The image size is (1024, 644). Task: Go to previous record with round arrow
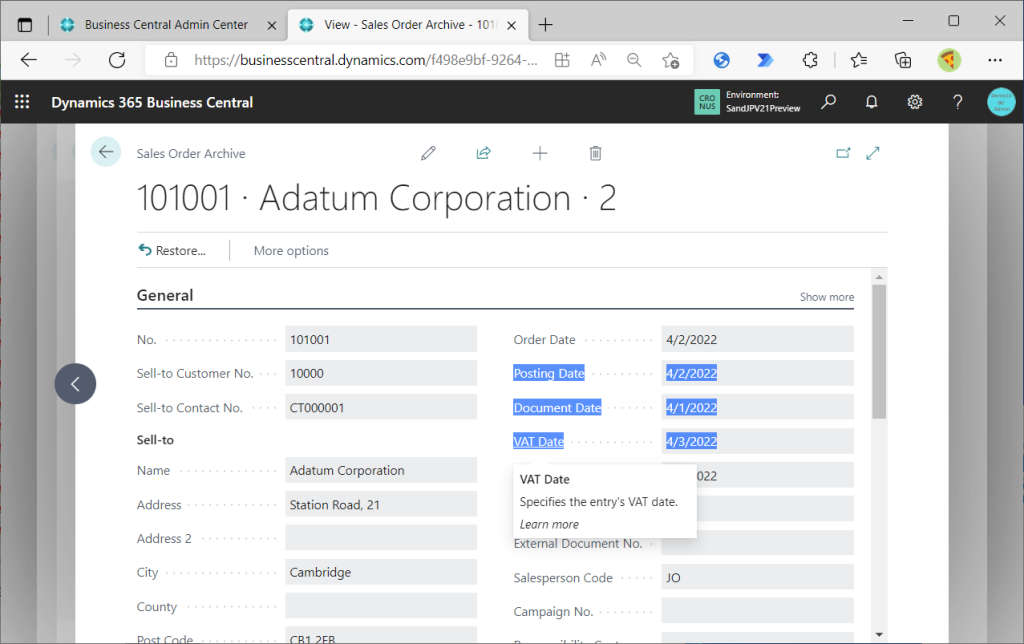(x=75, y=383)
